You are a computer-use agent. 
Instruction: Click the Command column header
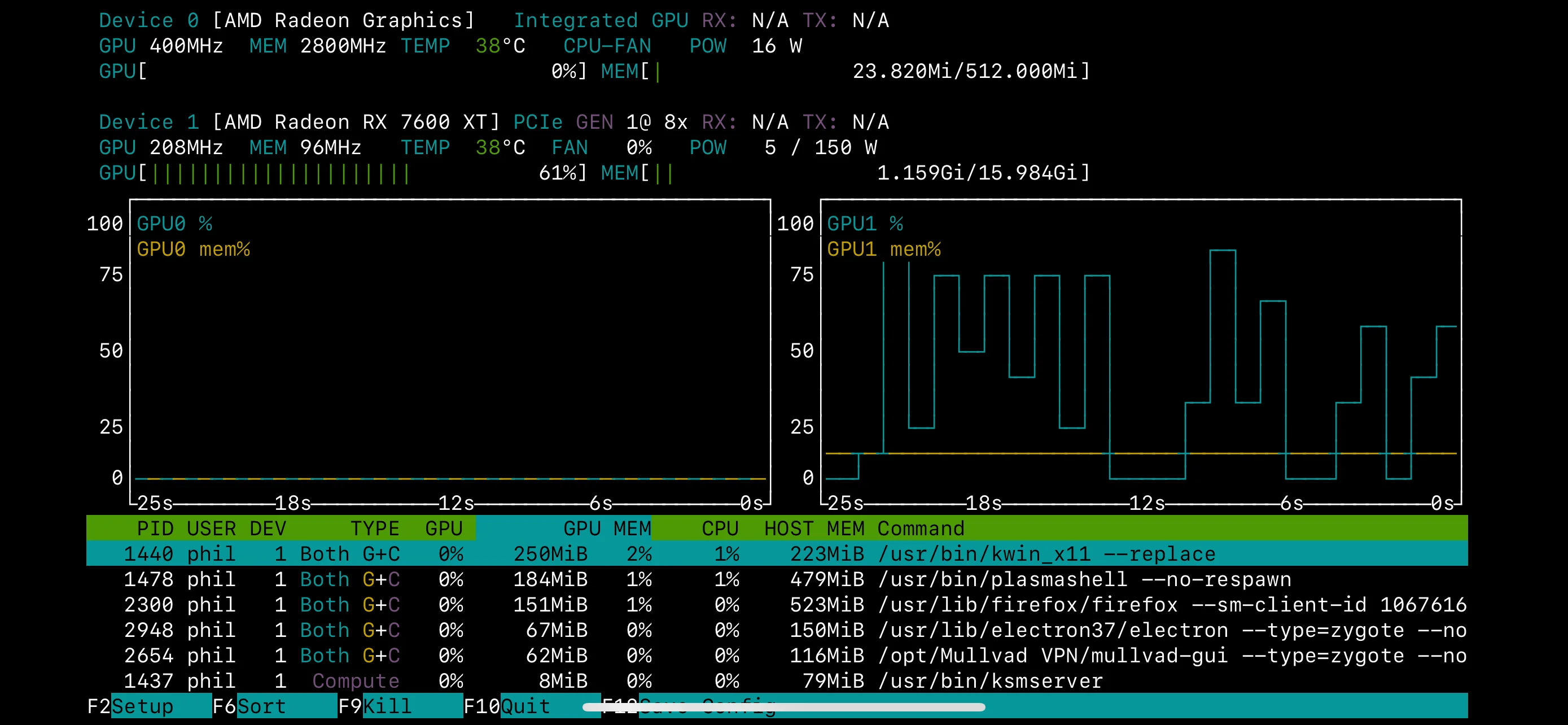coord(921,528)
